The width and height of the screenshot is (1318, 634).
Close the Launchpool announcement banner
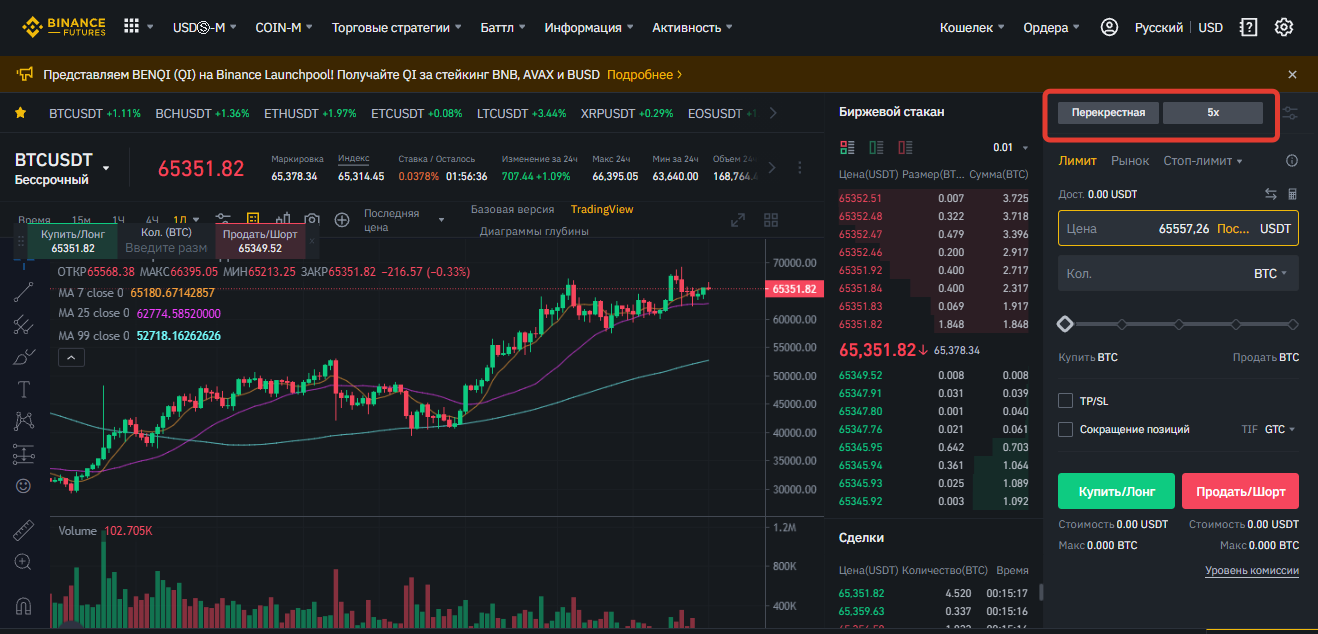(1292, 74)
